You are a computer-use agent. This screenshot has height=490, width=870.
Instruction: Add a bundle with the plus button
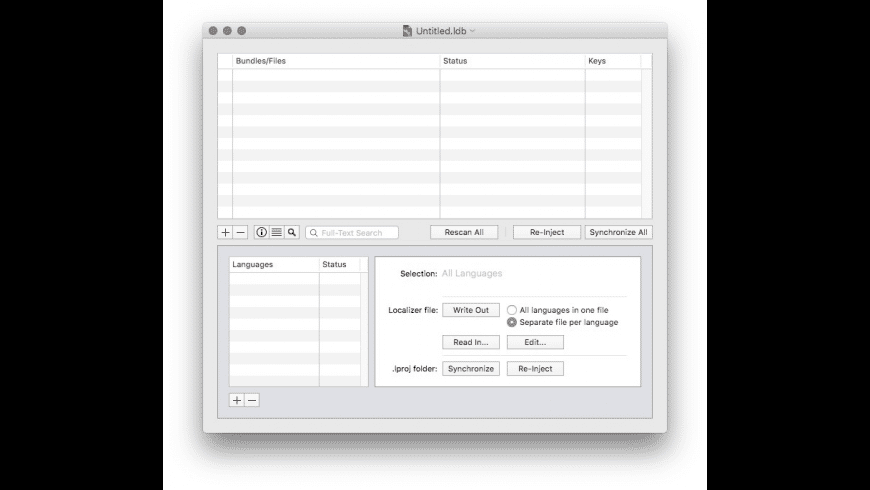coord(225,233)
